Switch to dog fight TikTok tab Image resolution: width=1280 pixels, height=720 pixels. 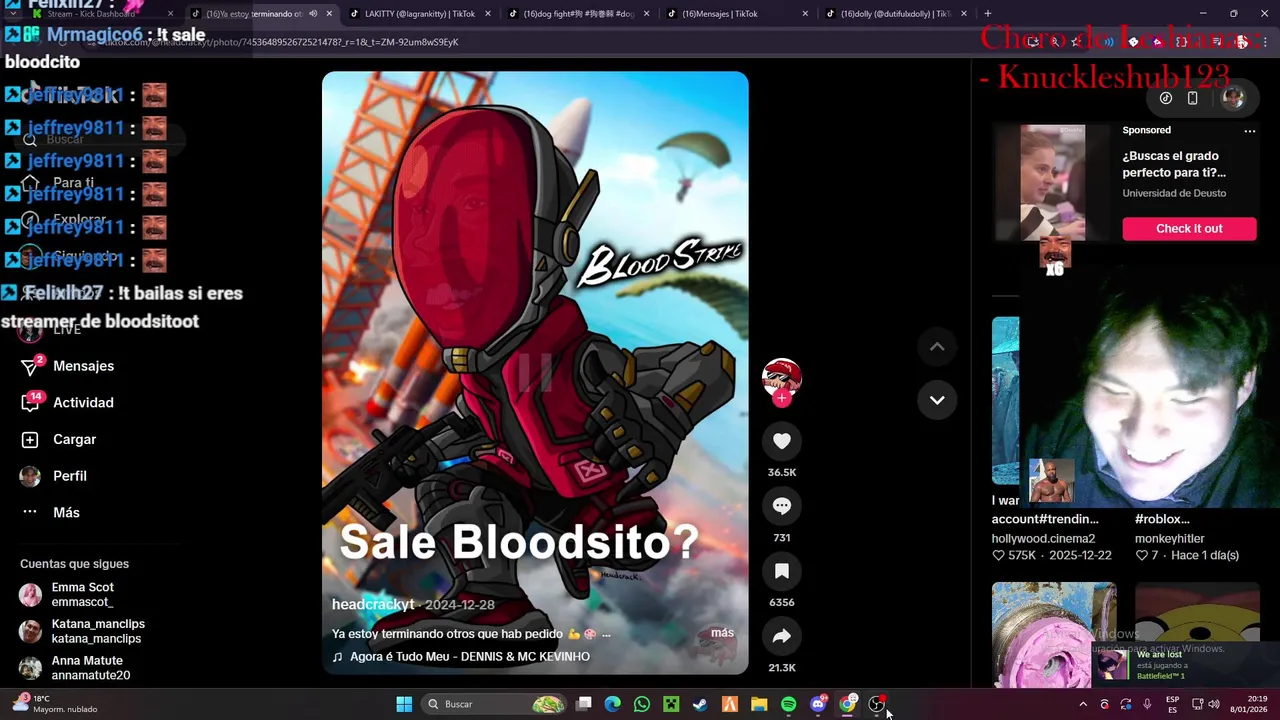579,14
